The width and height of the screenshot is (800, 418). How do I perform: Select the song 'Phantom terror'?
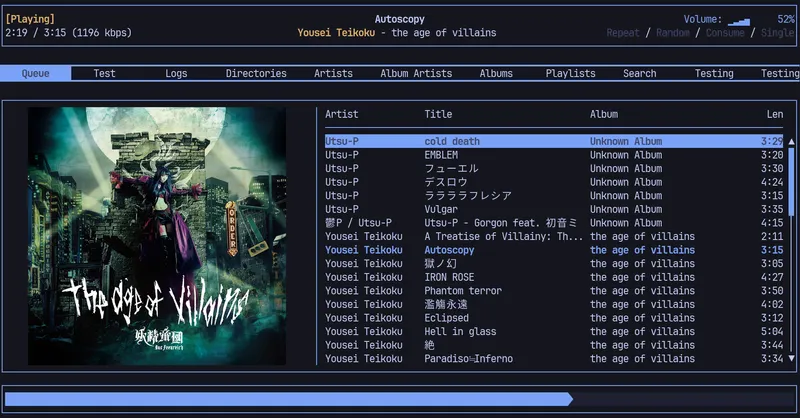pos(554,291)
